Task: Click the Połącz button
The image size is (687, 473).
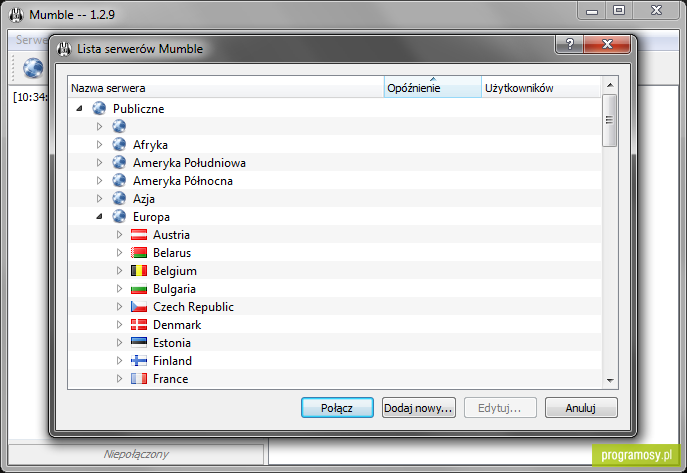Action: click(x=337, y=408)
